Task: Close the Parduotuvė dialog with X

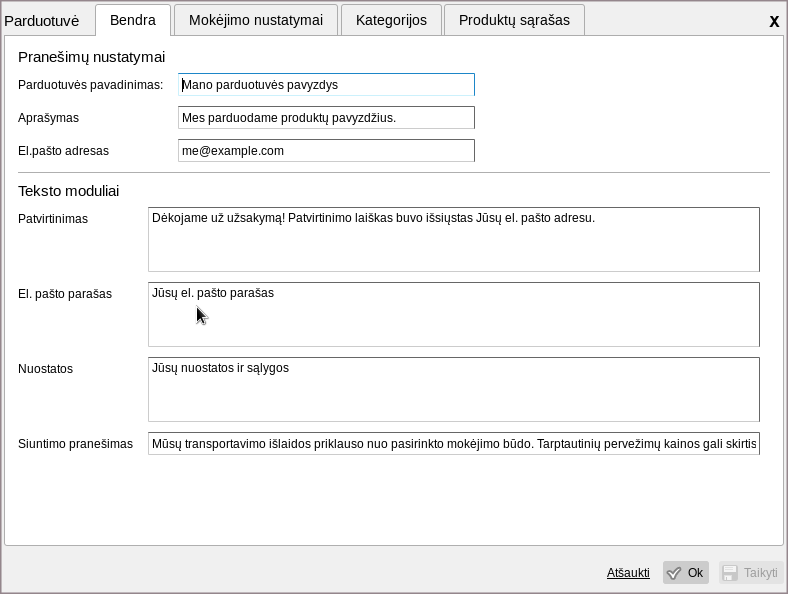Action: click(x=774, y=21)
